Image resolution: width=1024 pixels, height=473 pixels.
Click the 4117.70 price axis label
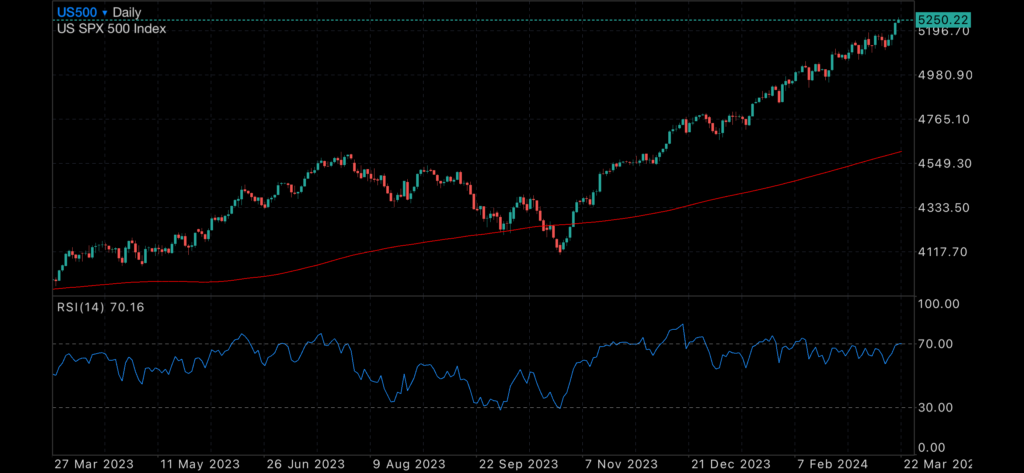(944, 252)
